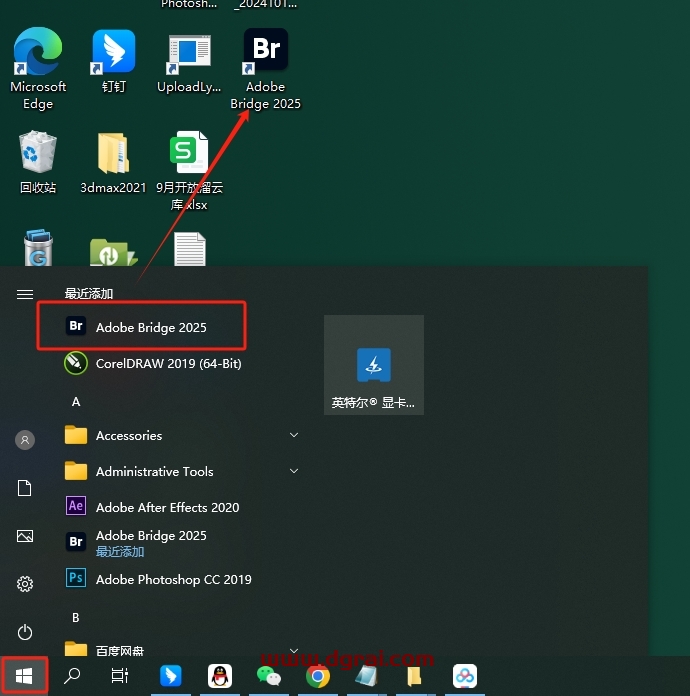This screenshot has height=696, width=690.
Task: Open the 钉钉 desktop shortcut
Action: 114,61
